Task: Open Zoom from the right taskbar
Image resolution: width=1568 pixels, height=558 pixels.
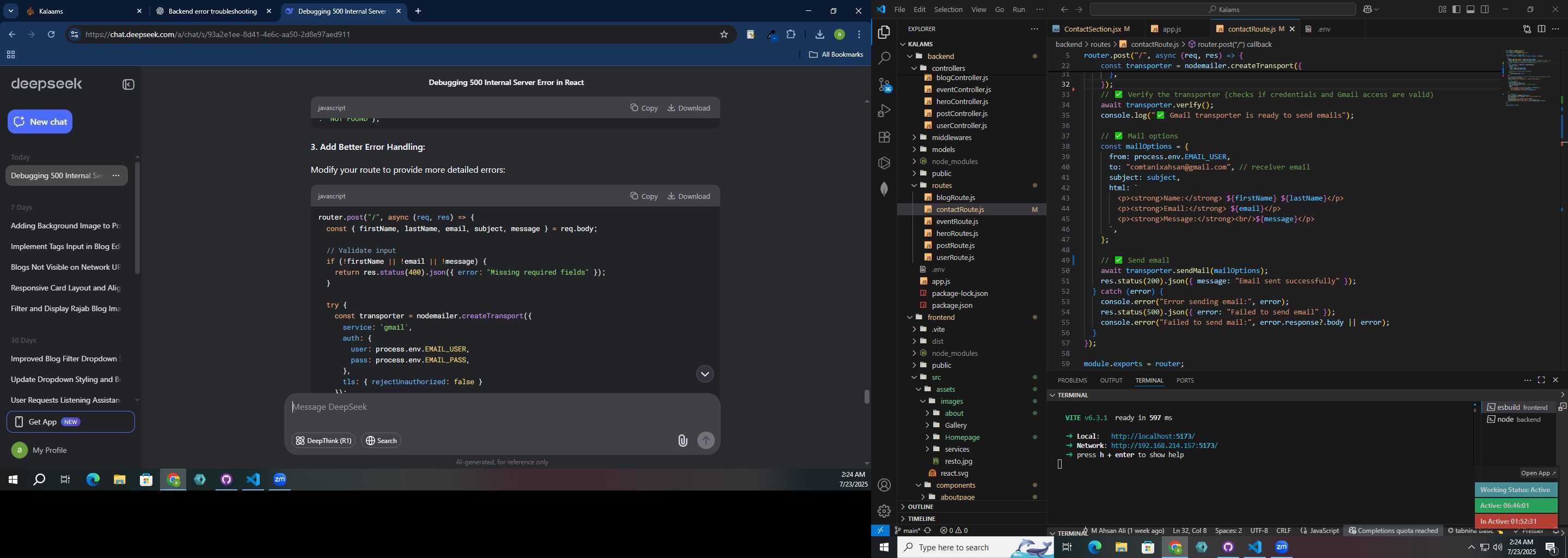Action: pos(1282,547)
